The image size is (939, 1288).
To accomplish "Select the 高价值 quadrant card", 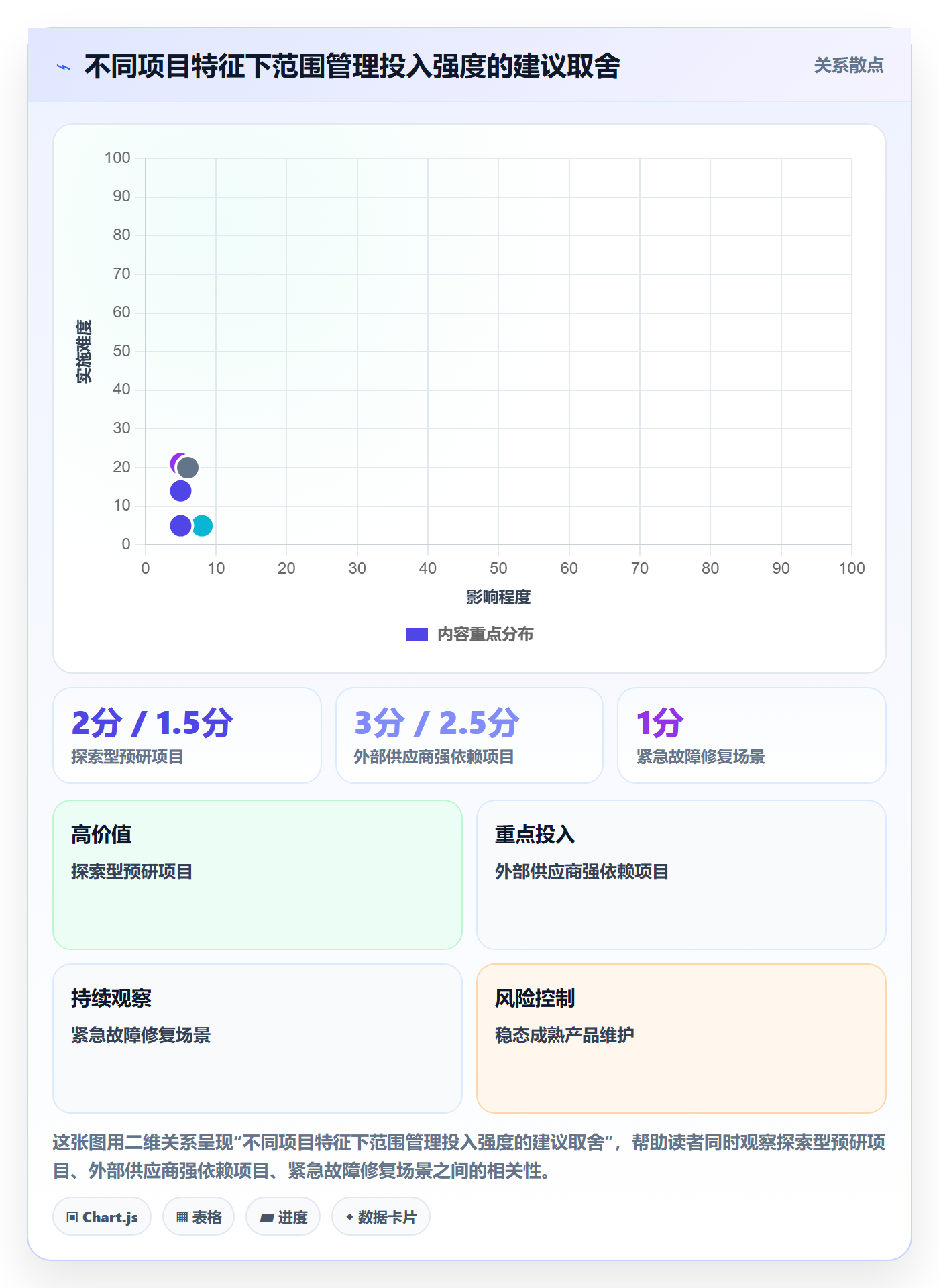I will [258, 875].
